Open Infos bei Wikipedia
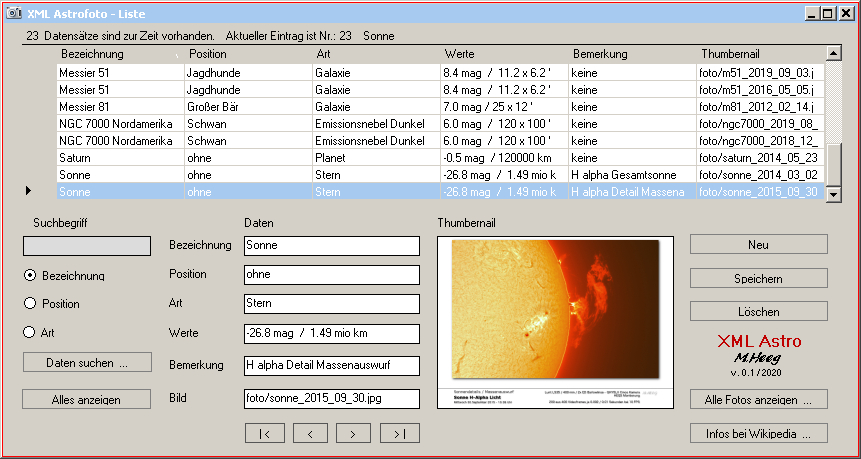 758,433
